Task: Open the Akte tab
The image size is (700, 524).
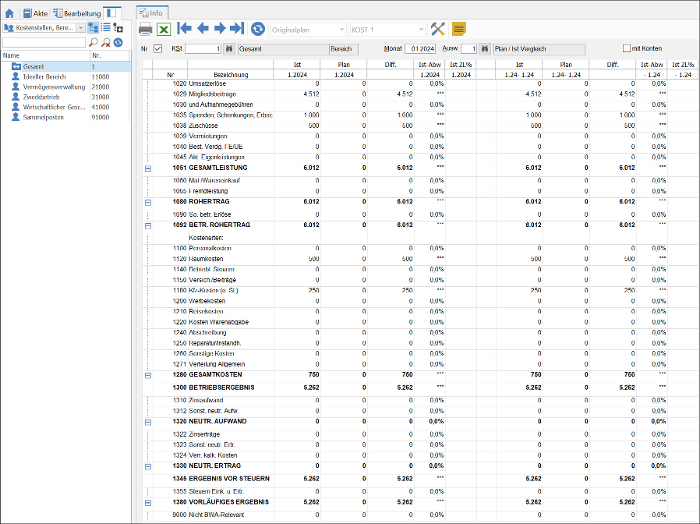Action: (35, 13)
